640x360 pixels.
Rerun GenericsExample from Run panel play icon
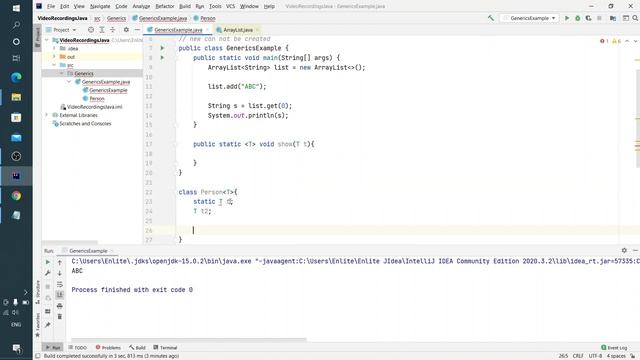coord(48,262)
